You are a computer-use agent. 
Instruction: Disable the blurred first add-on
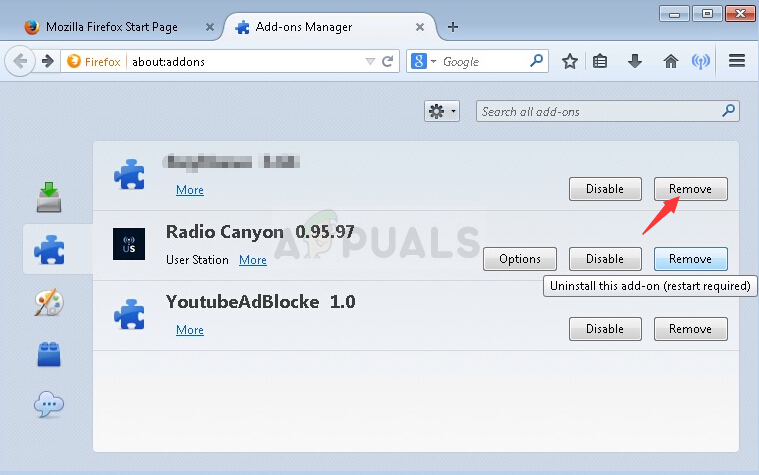[x=605, y=189]
